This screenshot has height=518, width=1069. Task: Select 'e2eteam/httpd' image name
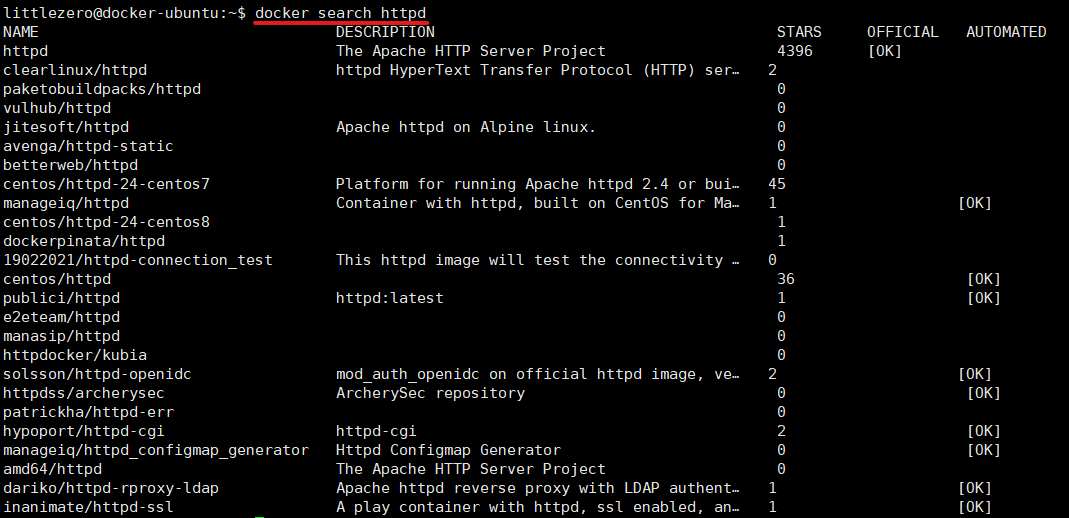coord(61,318)
